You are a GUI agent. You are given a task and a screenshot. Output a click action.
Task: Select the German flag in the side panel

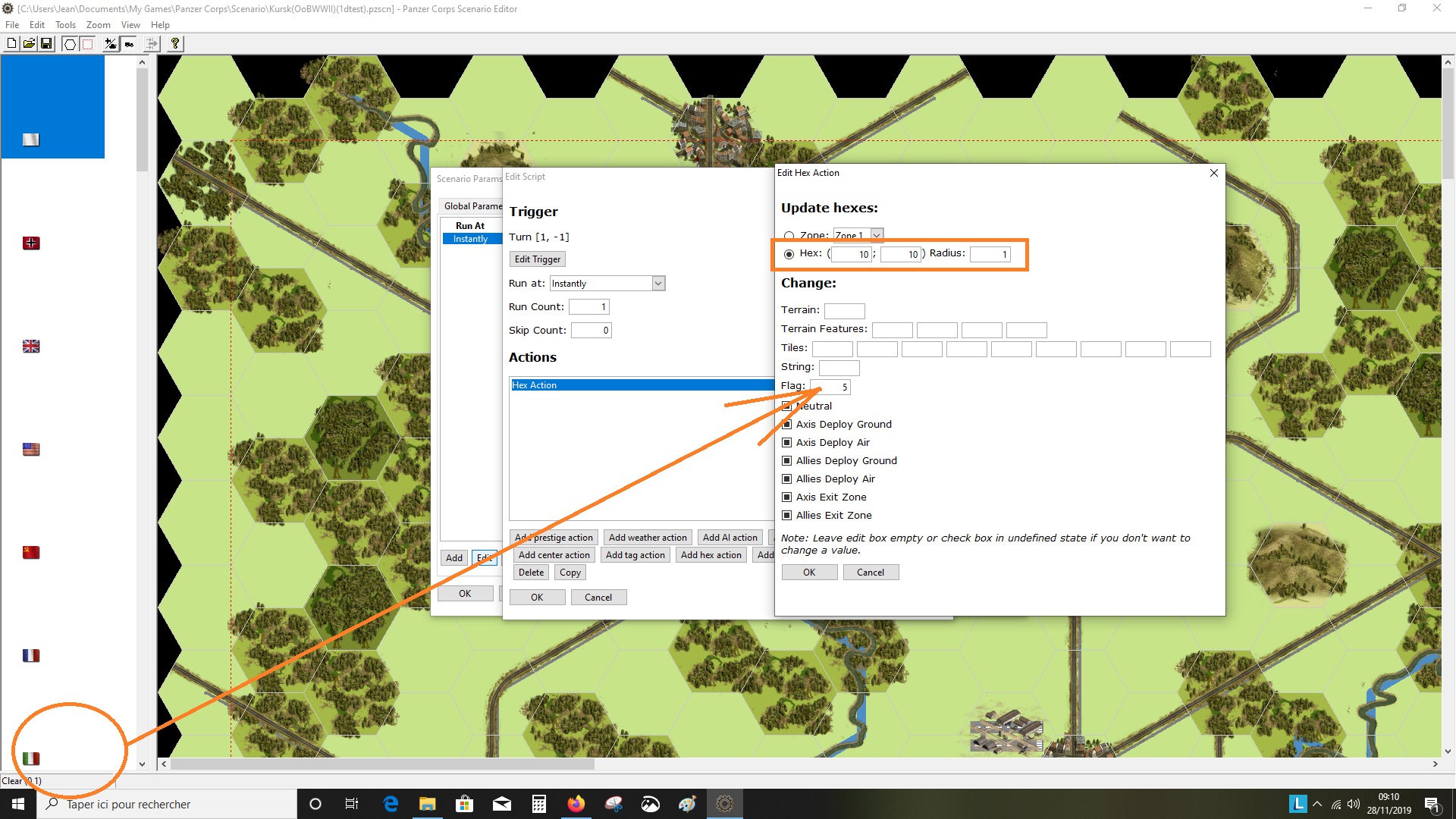[31, 243]
